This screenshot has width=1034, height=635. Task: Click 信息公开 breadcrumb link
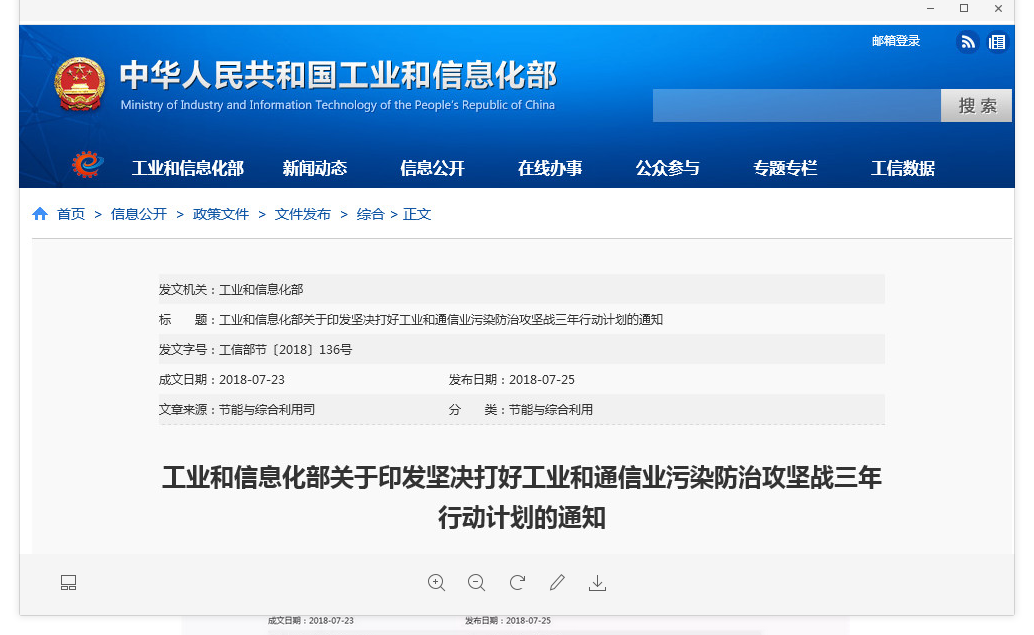click(139, 214)
